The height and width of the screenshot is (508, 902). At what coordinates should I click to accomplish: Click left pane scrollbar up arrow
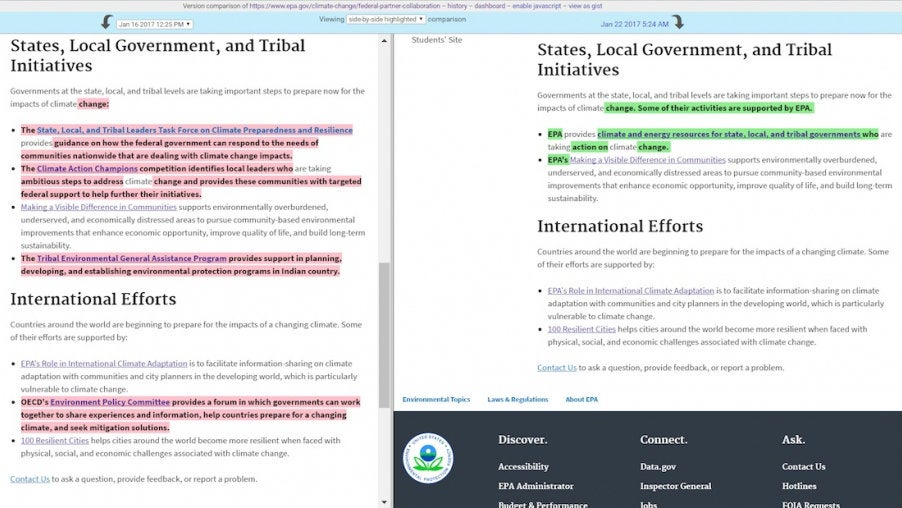(x=384, y=41)
